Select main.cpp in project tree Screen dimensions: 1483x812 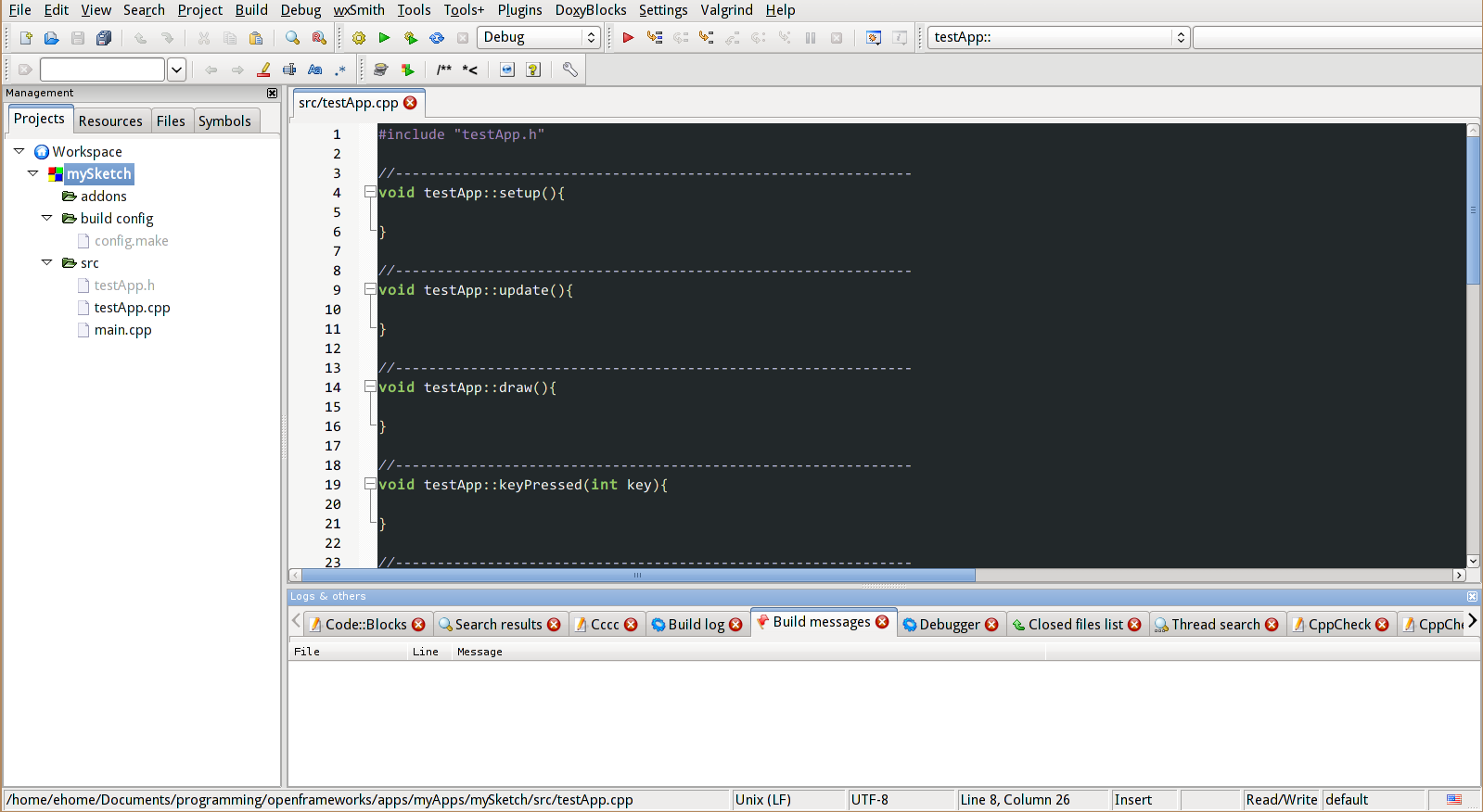[x=122, y=330]
